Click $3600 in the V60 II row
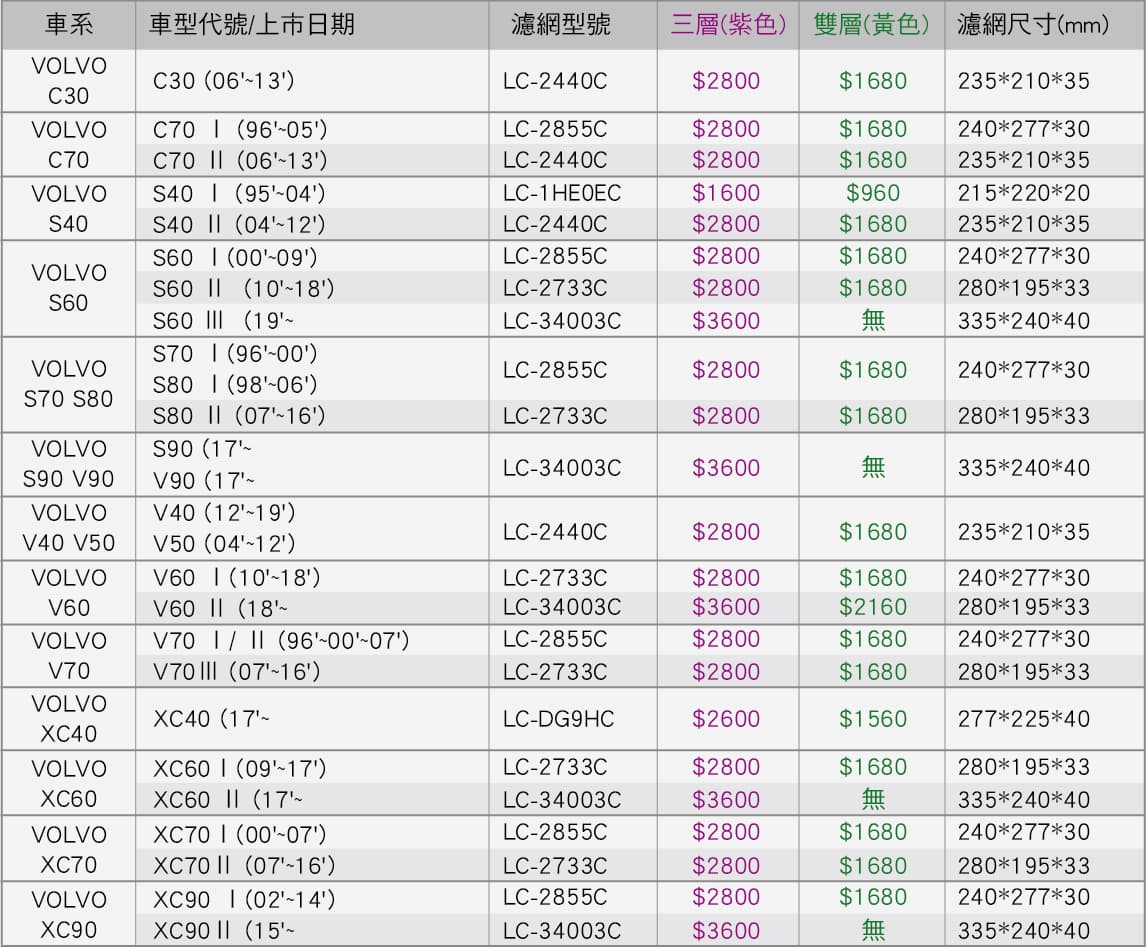 [726, 607]
